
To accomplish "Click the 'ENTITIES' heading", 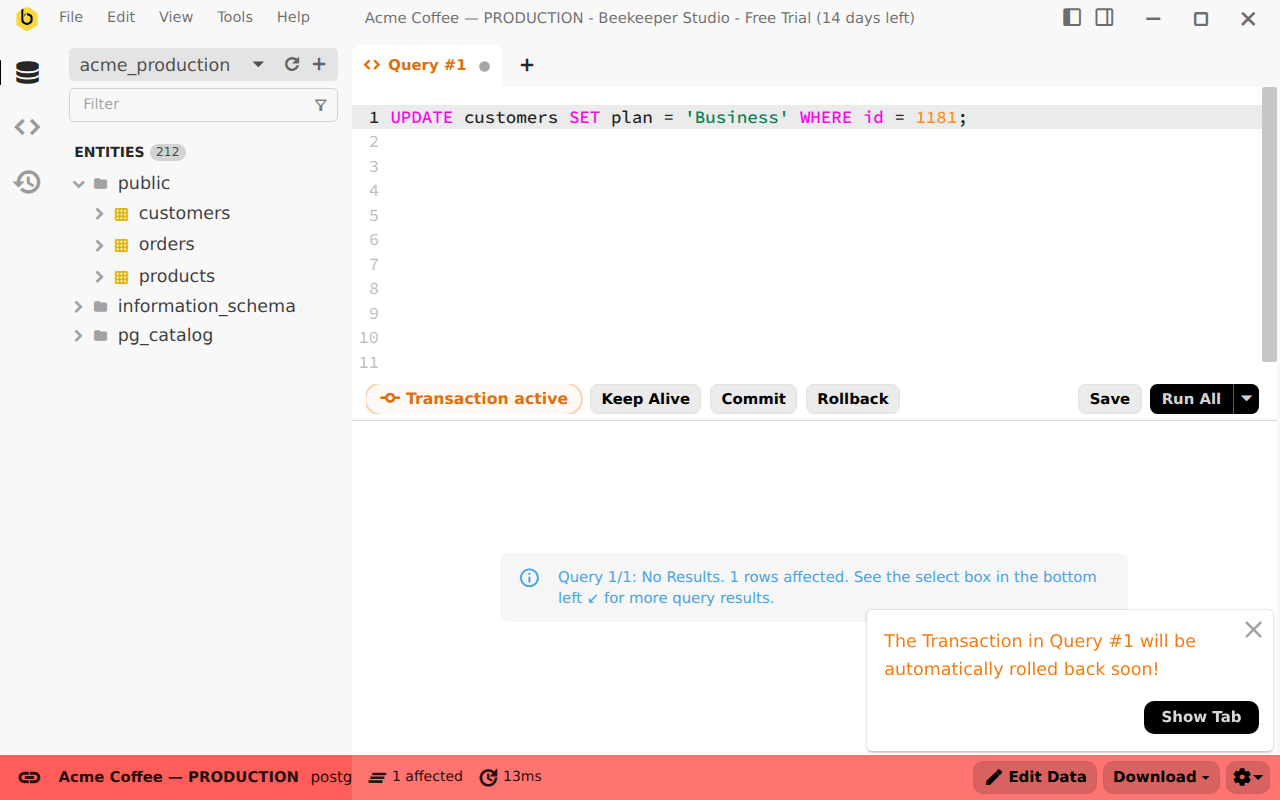I will [x=109, y=152].
